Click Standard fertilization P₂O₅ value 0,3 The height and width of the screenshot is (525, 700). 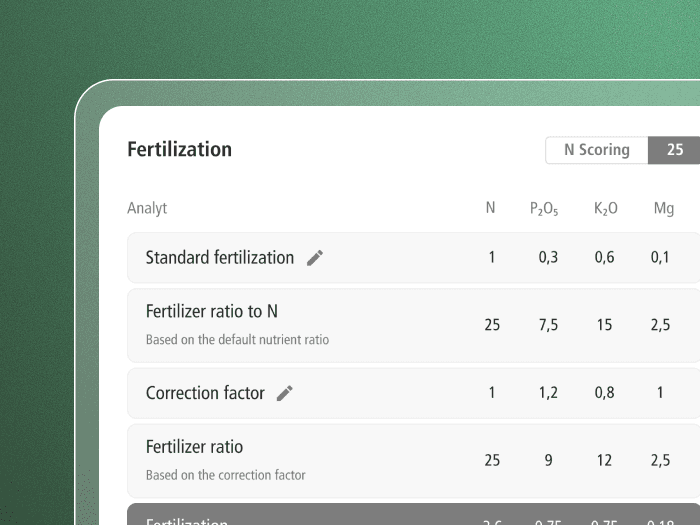click(x=548, y=258)
